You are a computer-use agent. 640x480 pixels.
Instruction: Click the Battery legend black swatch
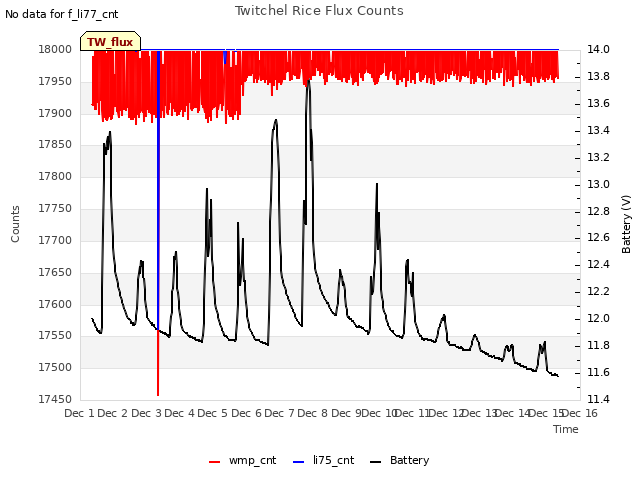click(375, 462)
